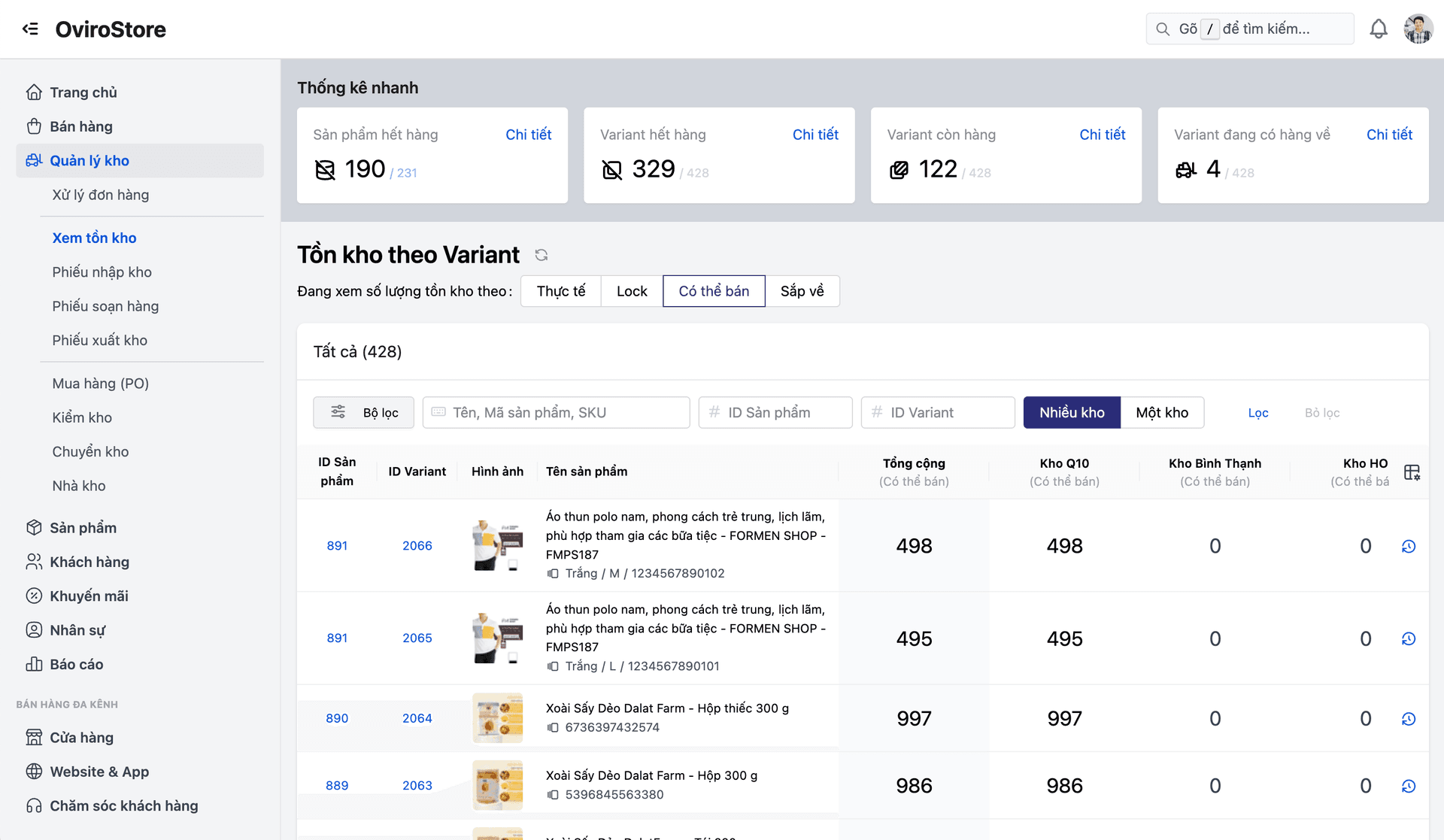
Task: Open Chi tiết for Sản phẩm hết hàng
Action: pyautogui.click(x=528, y=135)
